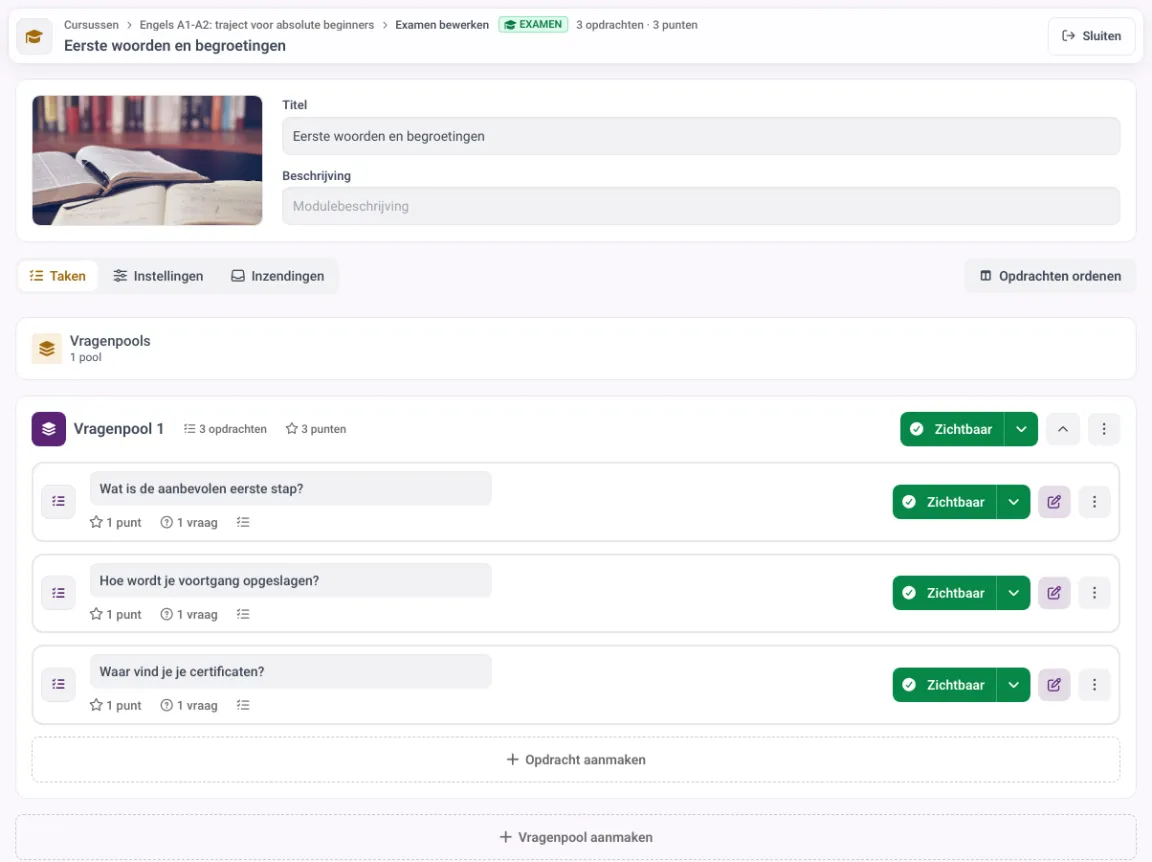Open visibility dropdown for 'Wat is de aanbevolen eerste stap?'
1152x862 pixels.
[x=1014, y=502]
